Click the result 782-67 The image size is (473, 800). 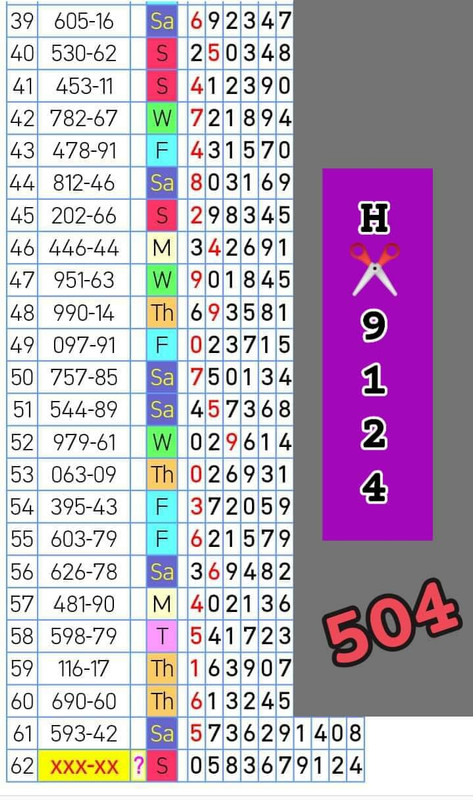[84, 118]
